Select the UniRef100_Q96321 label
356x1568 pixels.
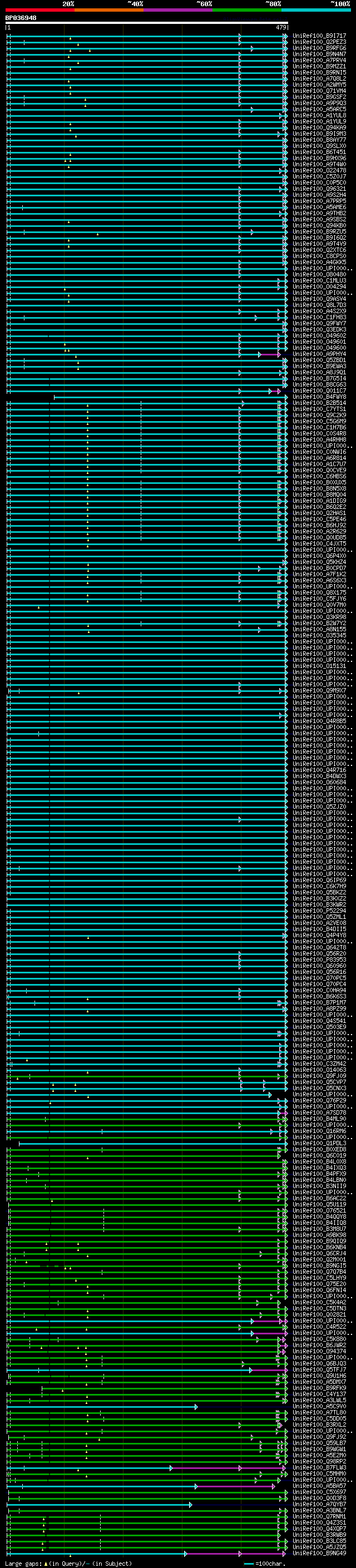319,189
